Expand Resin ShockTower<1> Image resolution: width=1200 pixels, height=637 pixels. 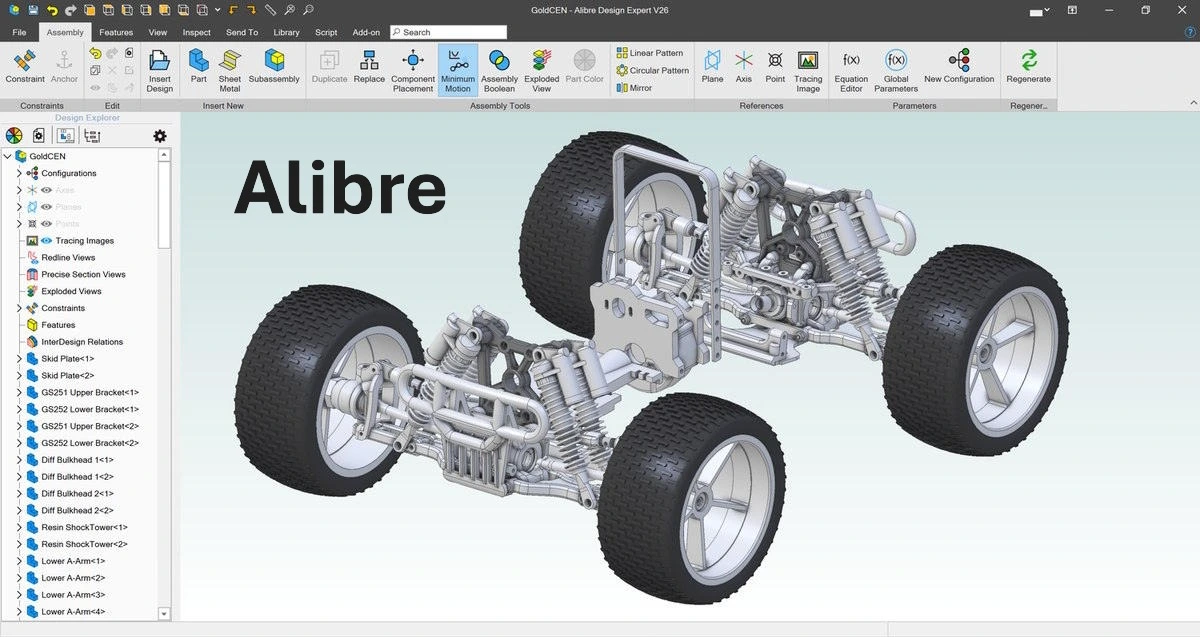pos(19,527)
